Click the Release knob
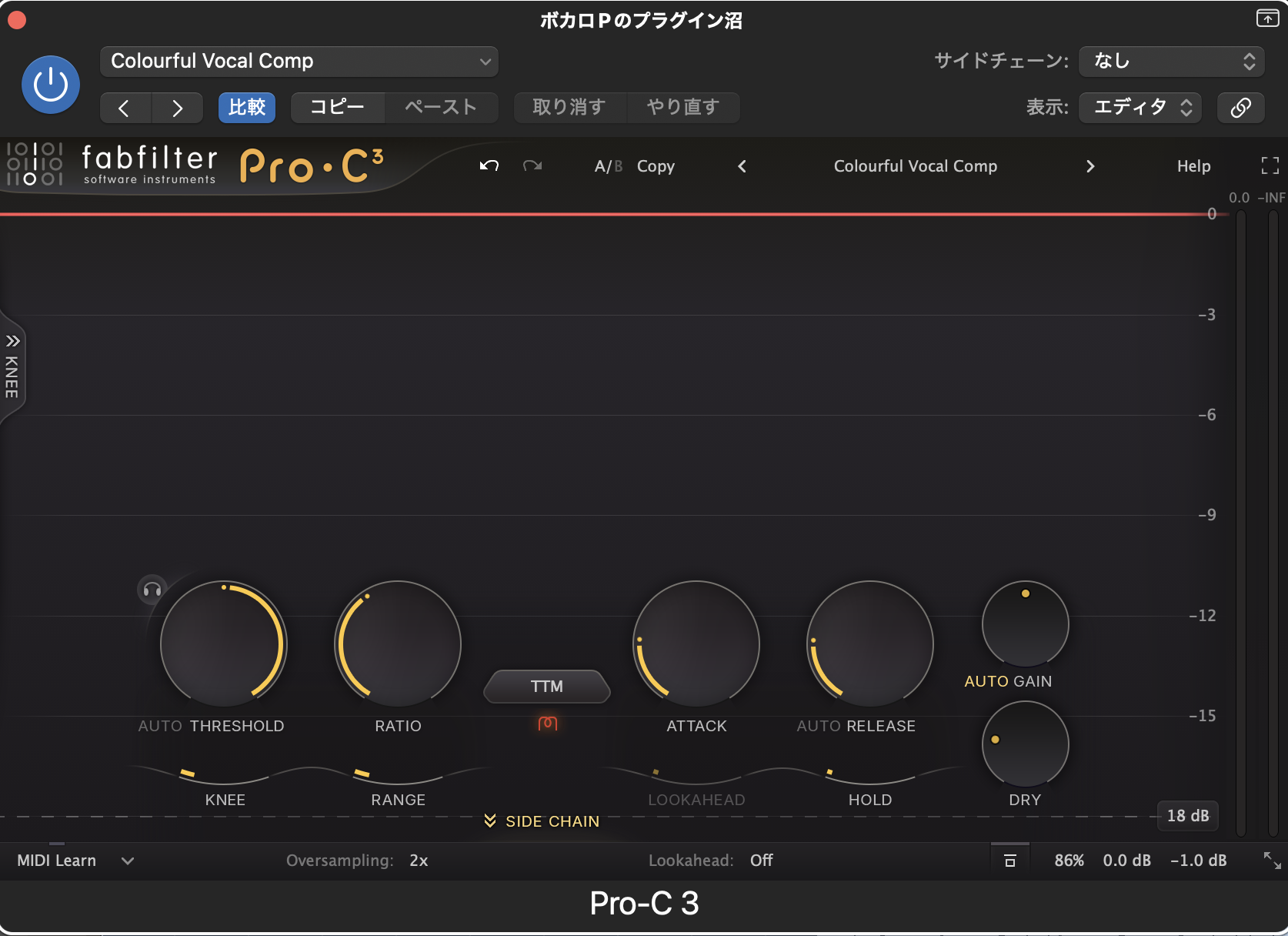This screenshot has height=936, width=1288. pyautogui.click(x=870, y=643)
